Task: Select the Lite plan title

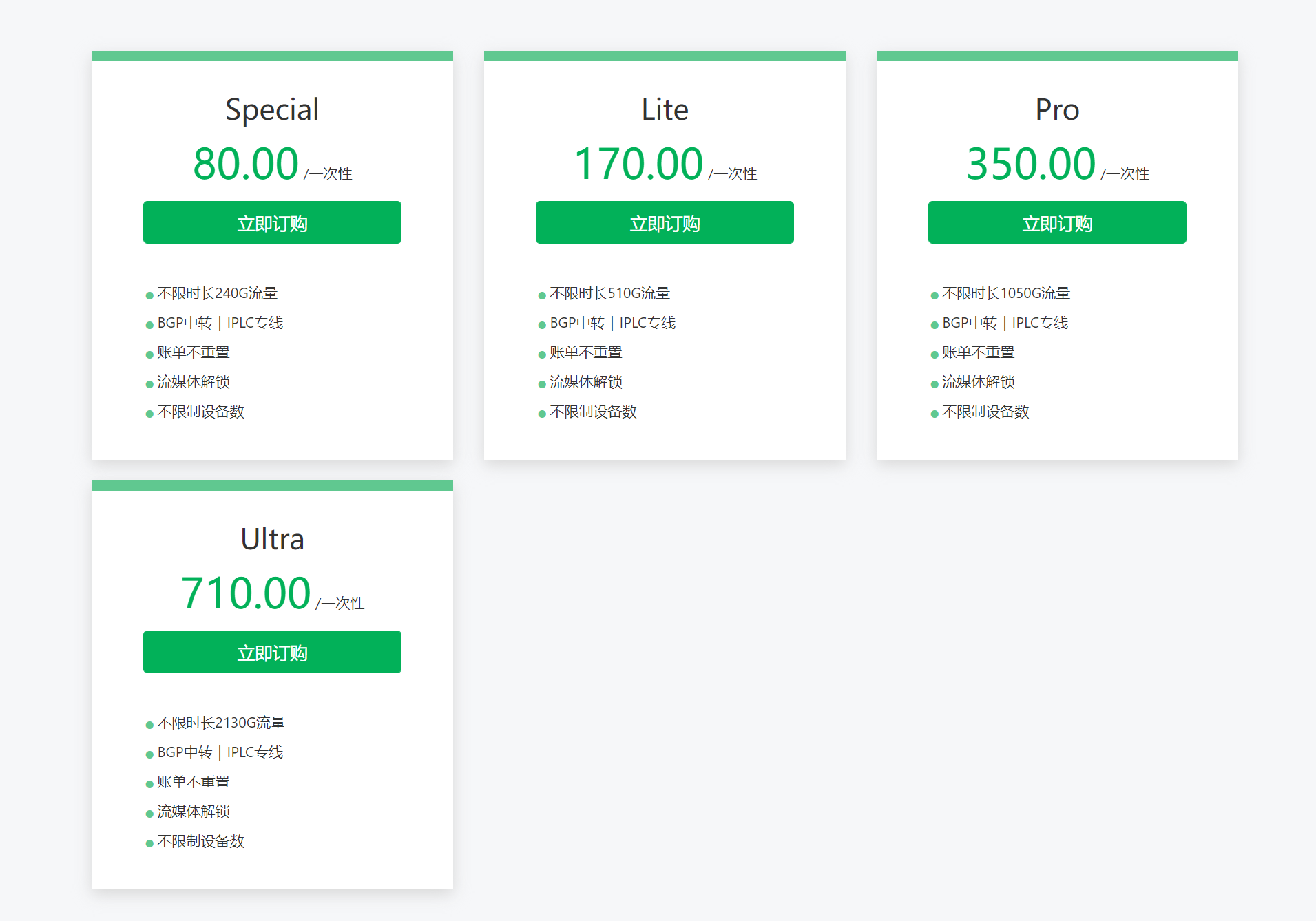Action: [665, 110]
